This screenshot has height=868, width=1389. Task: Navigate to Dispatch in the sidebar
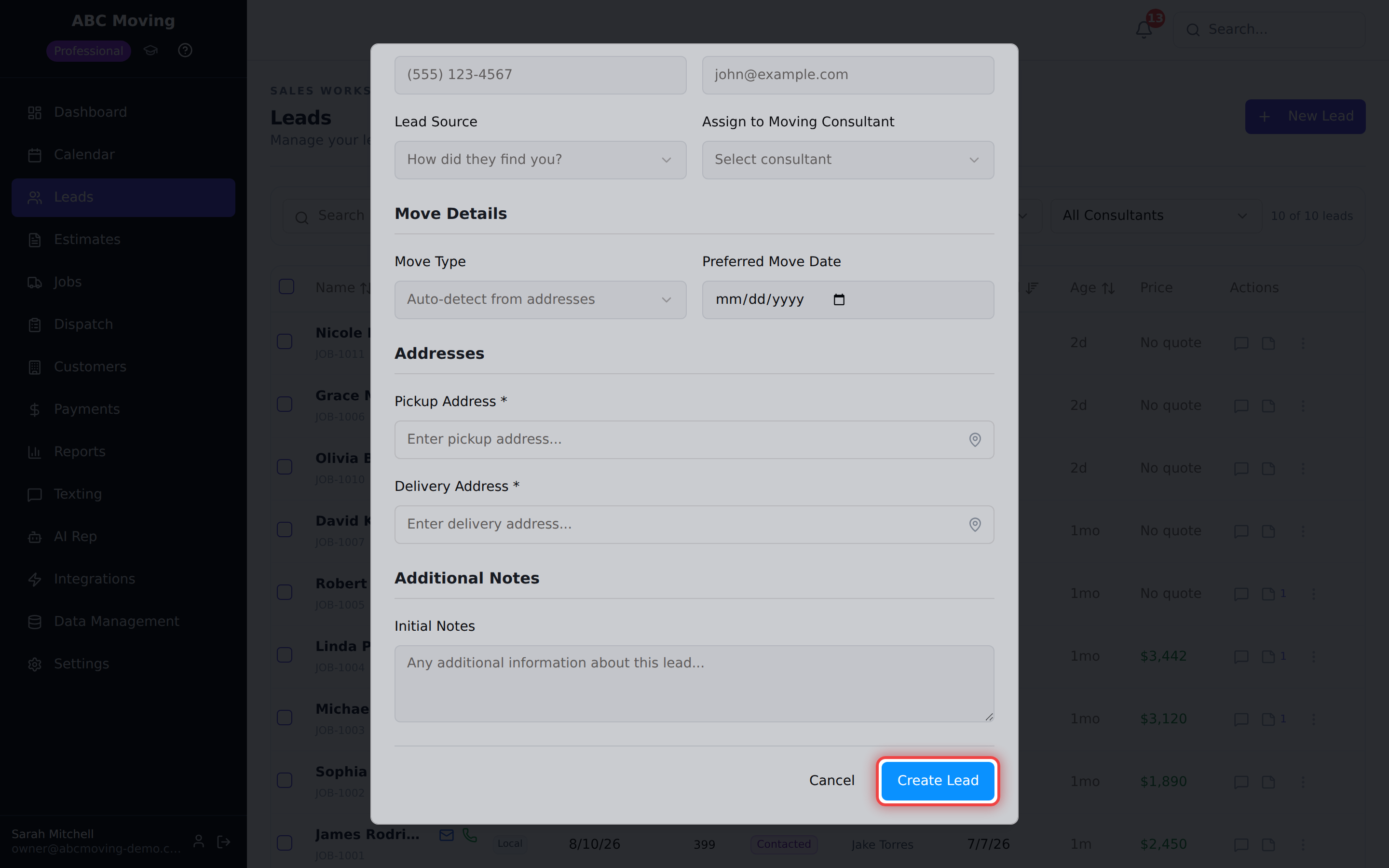[123, 325]
